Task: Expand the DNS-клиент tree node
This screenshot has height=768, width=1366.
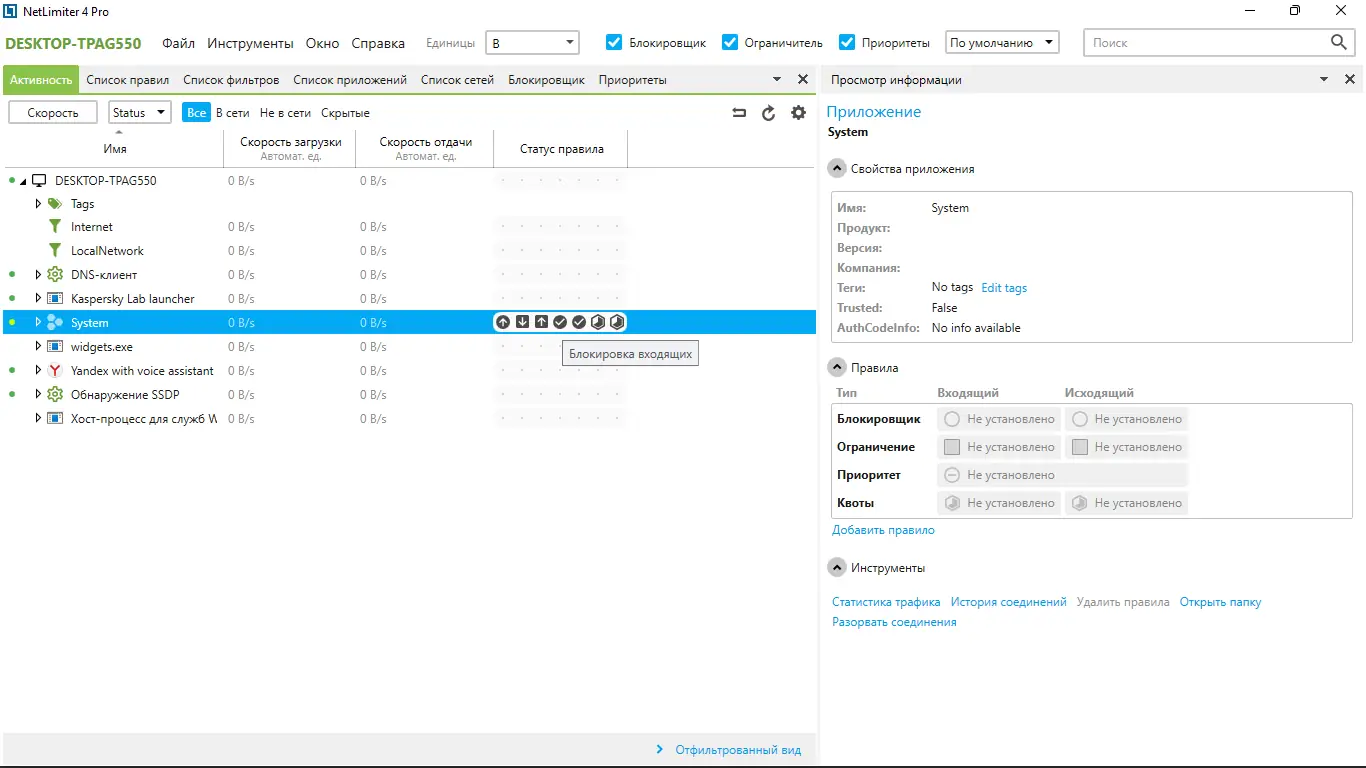Action: 39,274
